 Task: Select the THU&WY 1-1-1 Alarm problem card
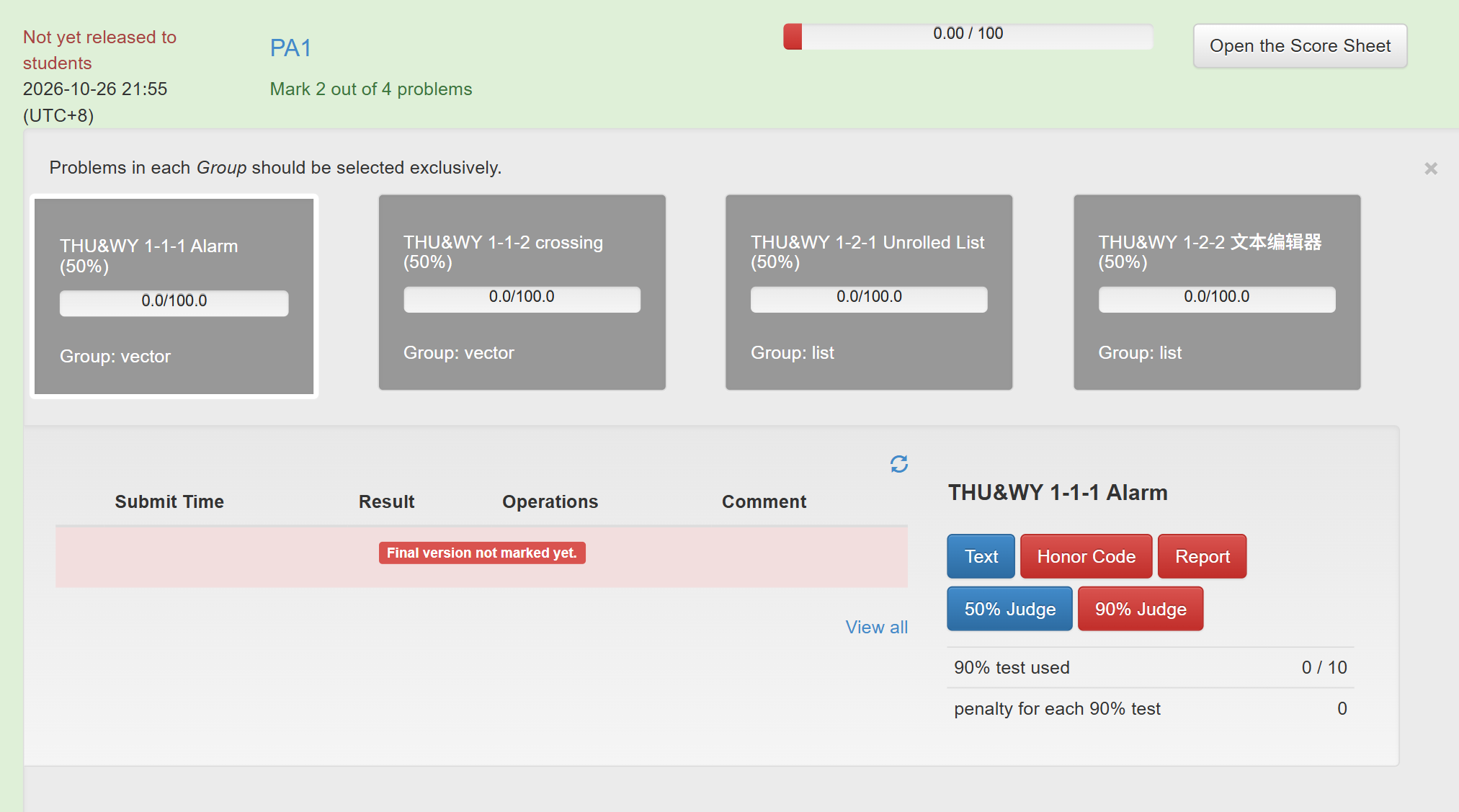(174, 296)
